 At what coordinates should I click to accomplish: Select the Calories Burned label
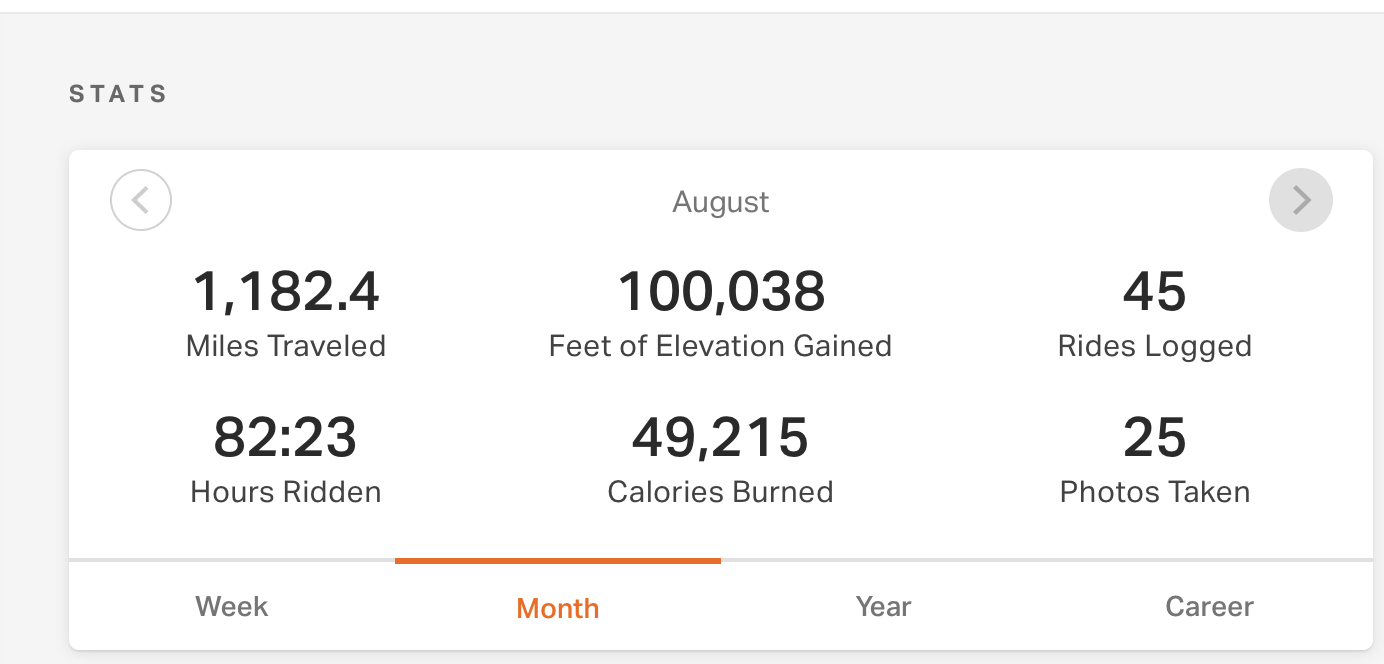pos(720,492)
